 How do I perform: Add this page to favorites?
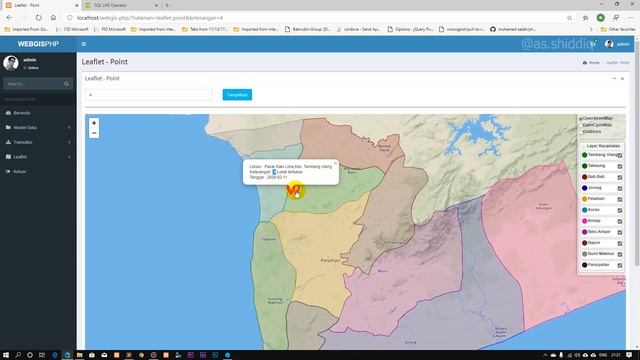(x=569, y=18)
